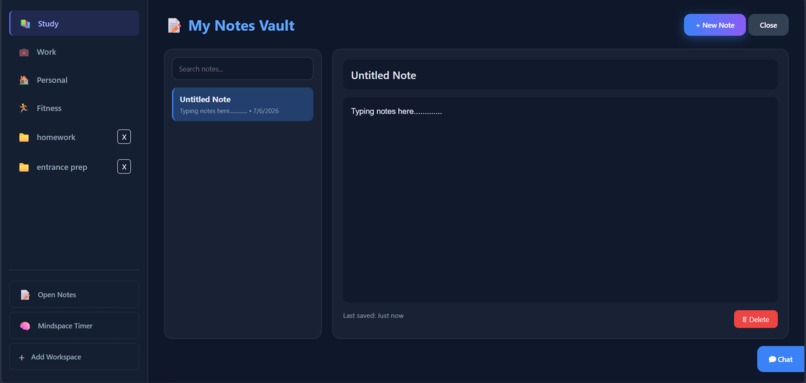This screenshot has height=383, width=806.
Task: Click the entrance prep folder icon
Action: pos(24,167)
